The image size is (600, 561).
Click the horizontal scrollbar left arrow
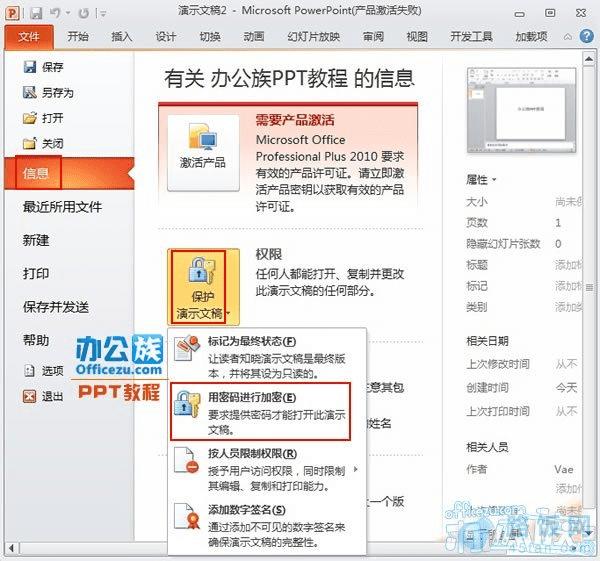11,548
